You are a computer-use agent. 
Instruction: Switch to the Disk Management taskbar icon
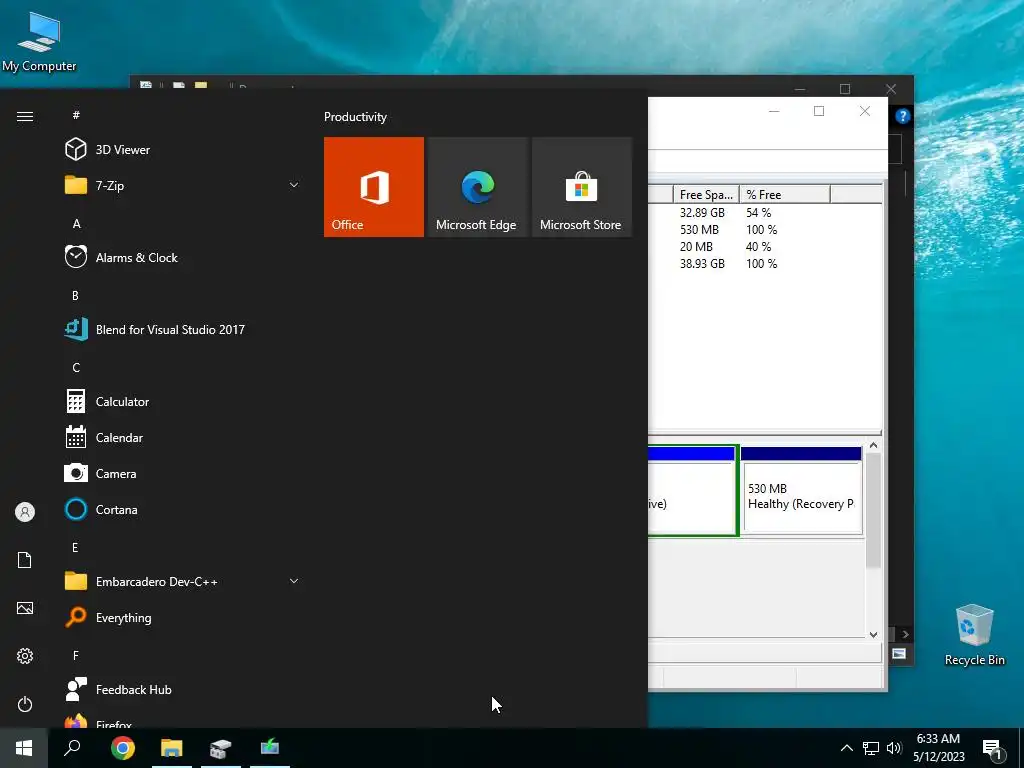(221, 748)
